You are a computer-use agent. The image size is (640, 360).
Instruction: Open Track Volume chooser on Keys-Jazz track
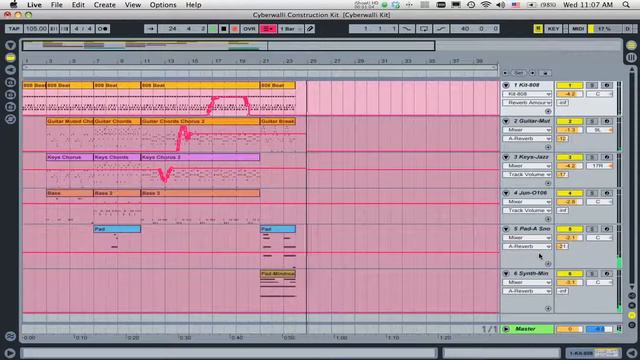[527, 174]
